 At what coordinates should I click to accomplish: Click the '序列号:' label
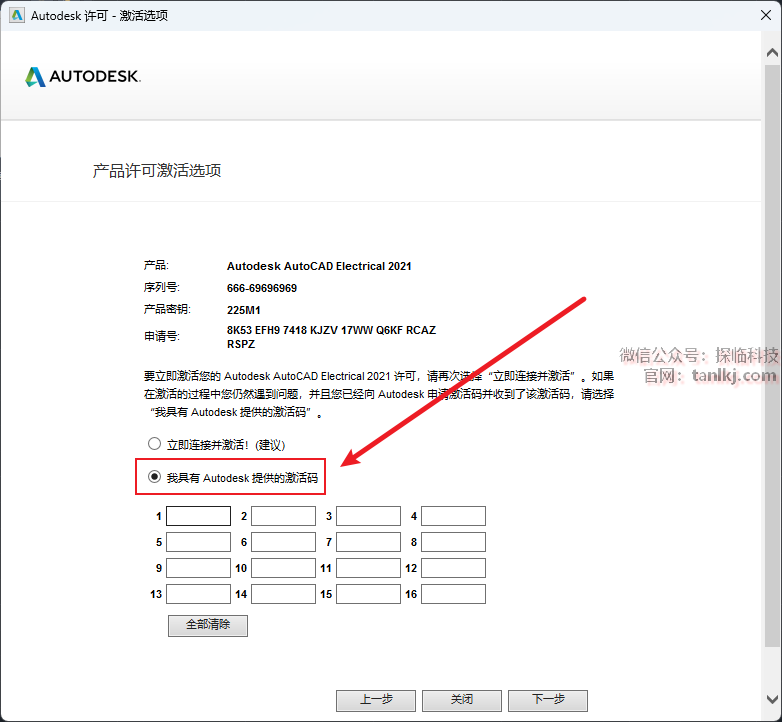[162, 287]
